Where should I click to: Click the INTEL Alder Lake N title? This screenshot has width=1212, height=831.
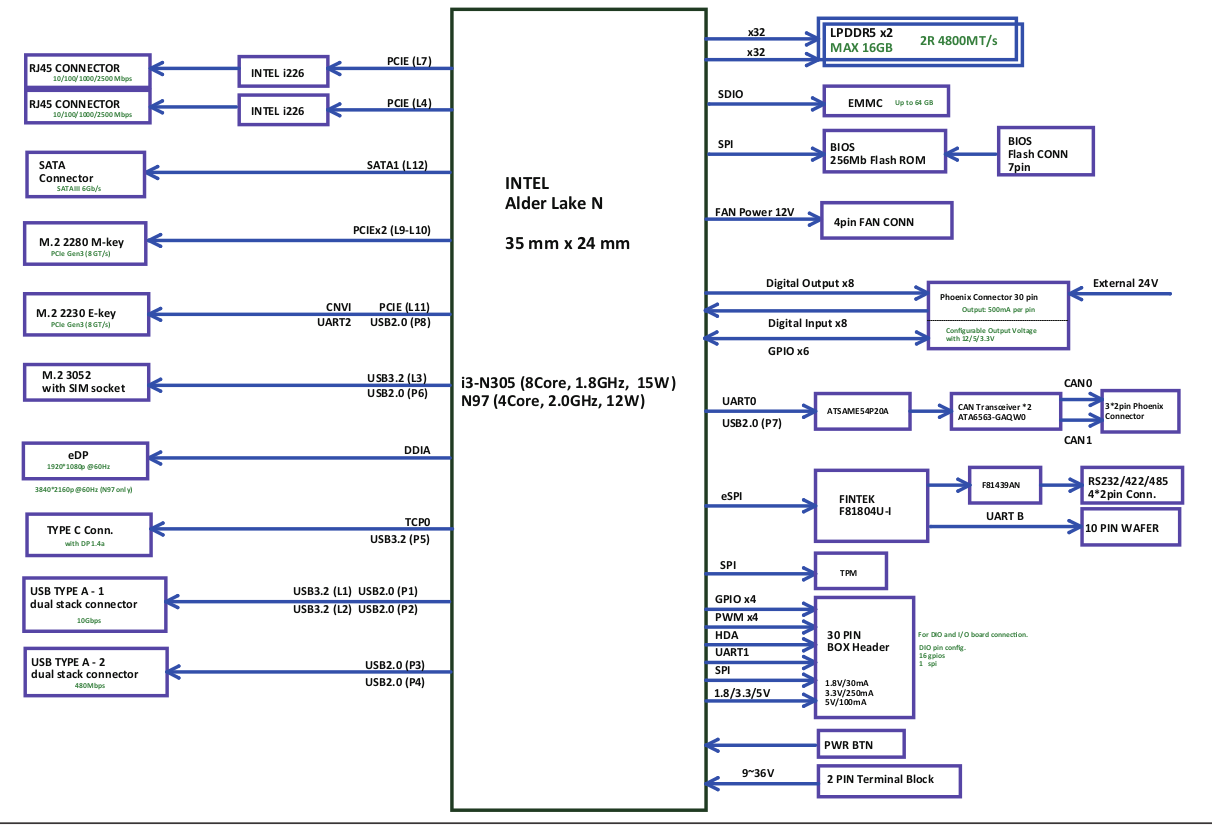[553, 194]
